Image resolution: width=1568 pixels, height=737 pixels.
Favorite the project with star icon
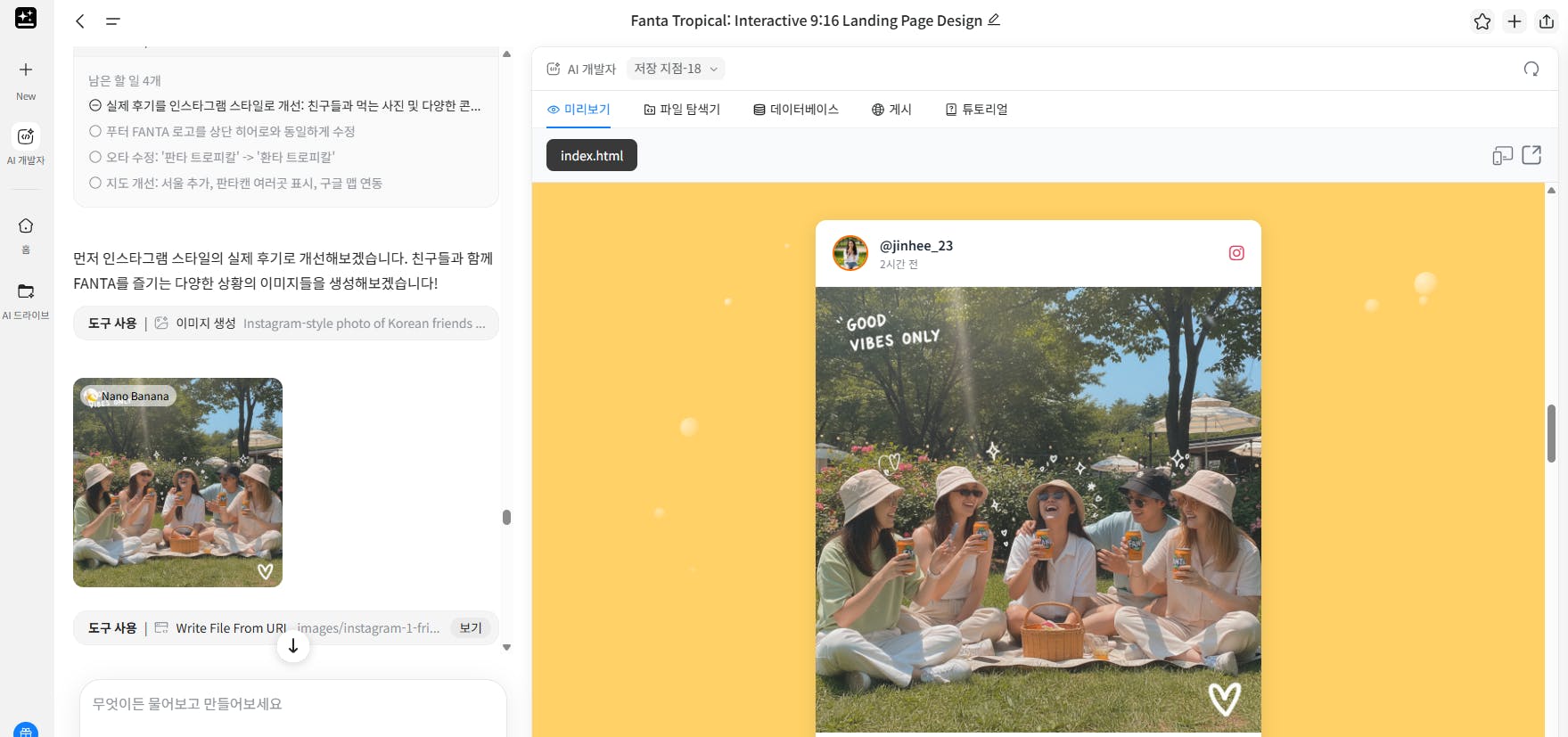coord(1482,21)
